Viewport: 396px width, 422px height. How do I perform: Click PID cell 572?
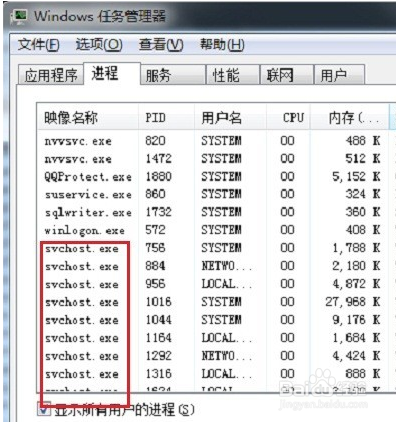[155, 230]
